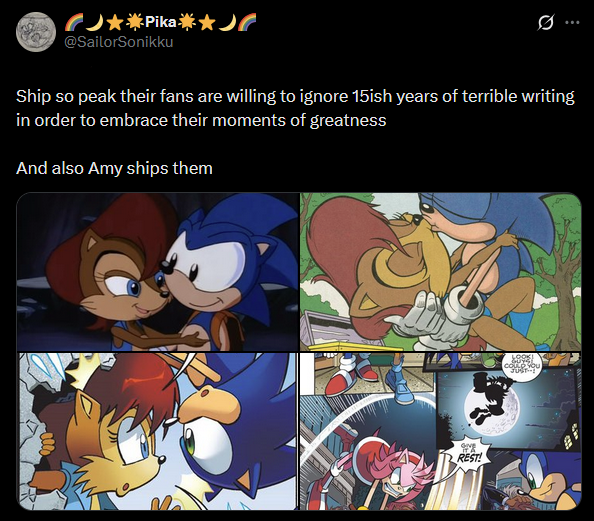Open the three-dot more options menu
This screenshot has width=594, height=521.
572,23
